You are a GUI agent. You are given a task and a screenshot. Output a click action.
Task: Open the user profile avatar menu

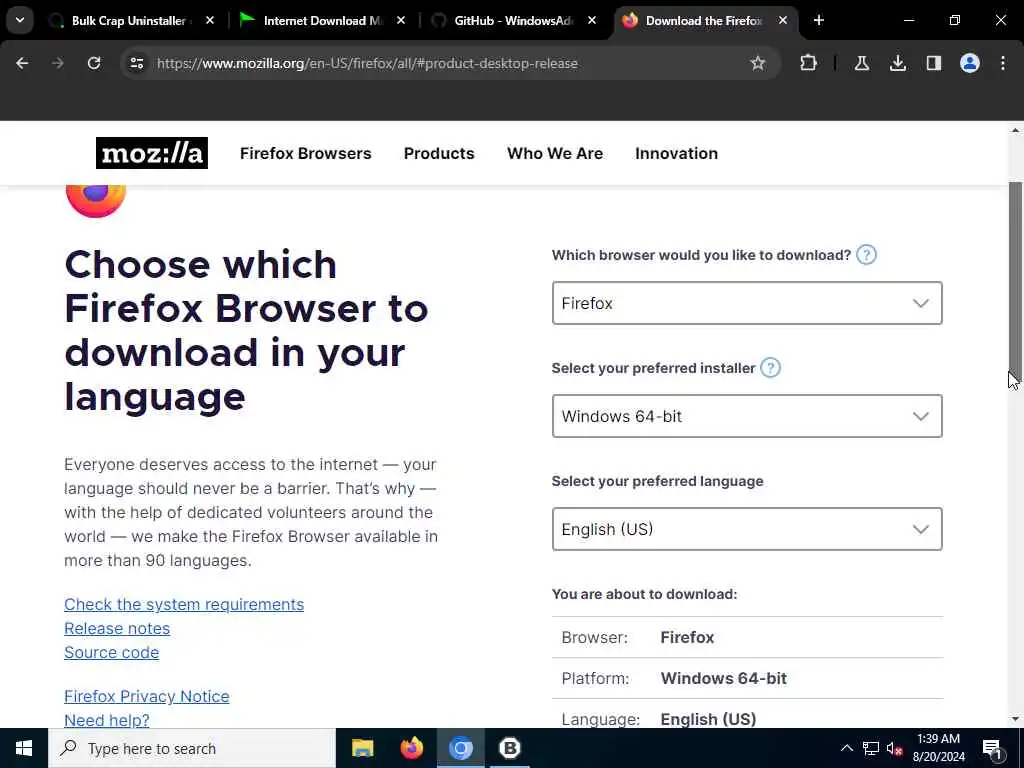[x=970, y=63]
